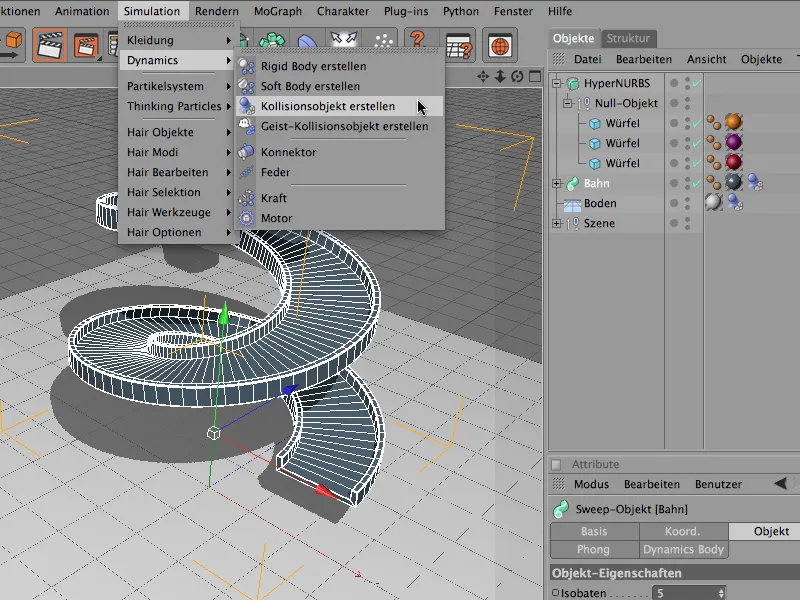
Task: Click the viewport zoom camera arrows icon
Action: coord(500,77)
